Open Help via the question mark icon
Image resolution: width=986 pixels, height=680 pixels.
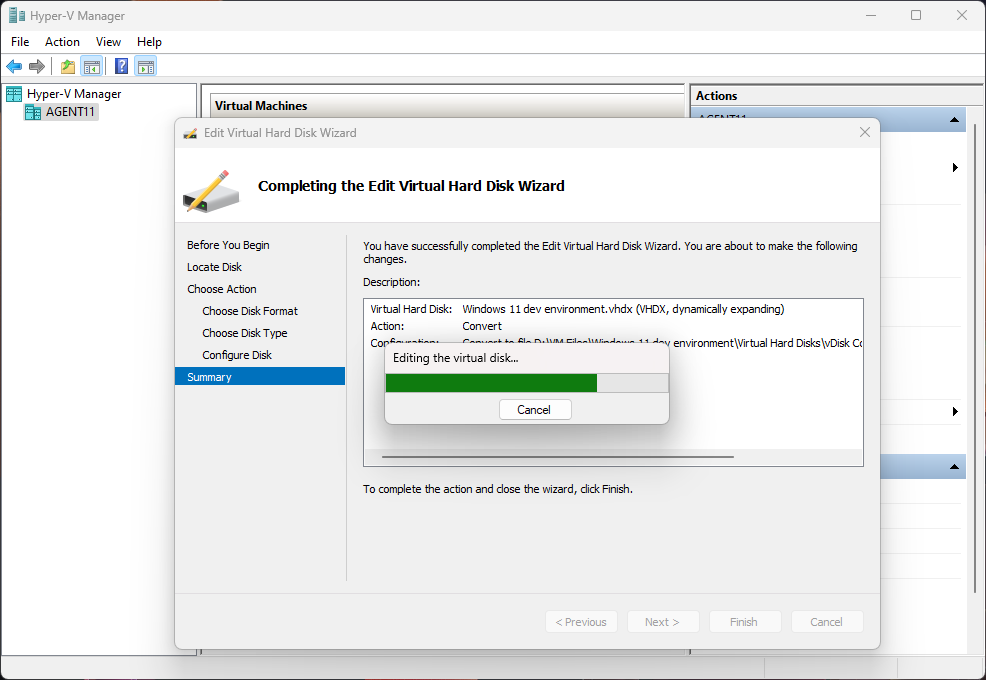pos(121,67)
